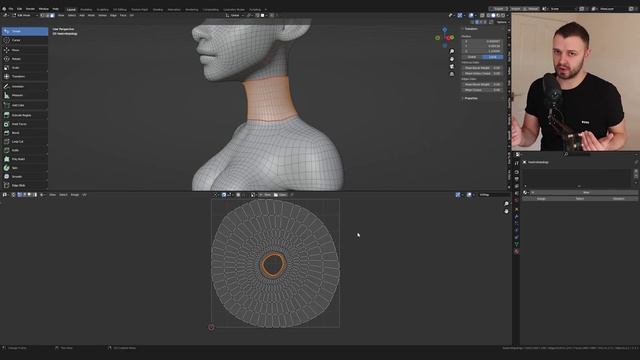Screen dimensions: 640x360
Task: Select the Select Box tool
Action: (x=24, y=31)
